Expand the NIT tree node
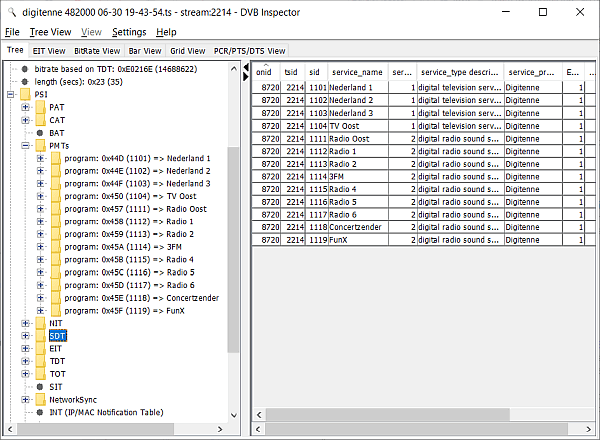 [25, 323]
